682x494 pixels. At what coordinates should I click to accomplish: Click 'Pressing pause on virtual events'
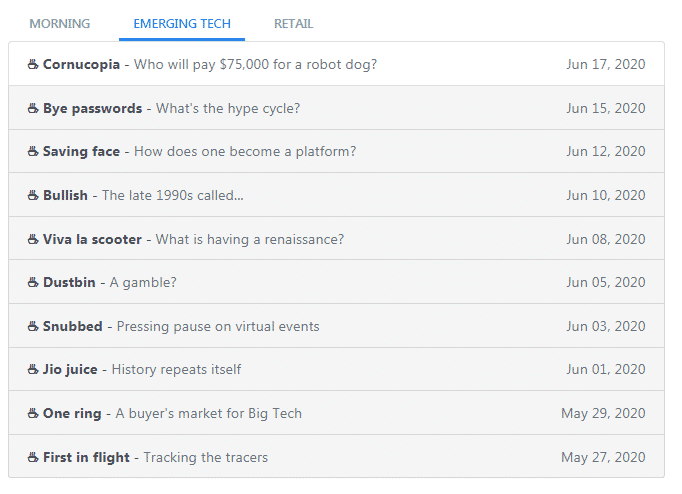[218, 326]
